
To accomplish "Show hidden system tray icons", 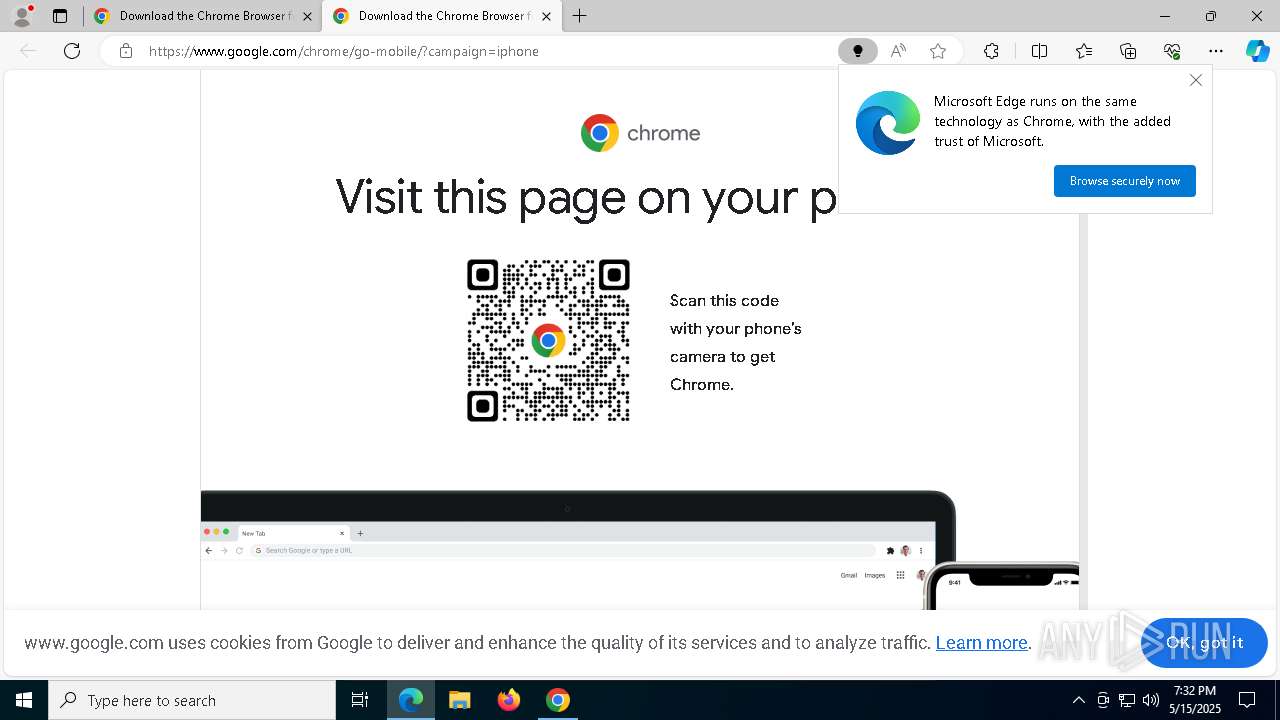I will pos(1078,700).
